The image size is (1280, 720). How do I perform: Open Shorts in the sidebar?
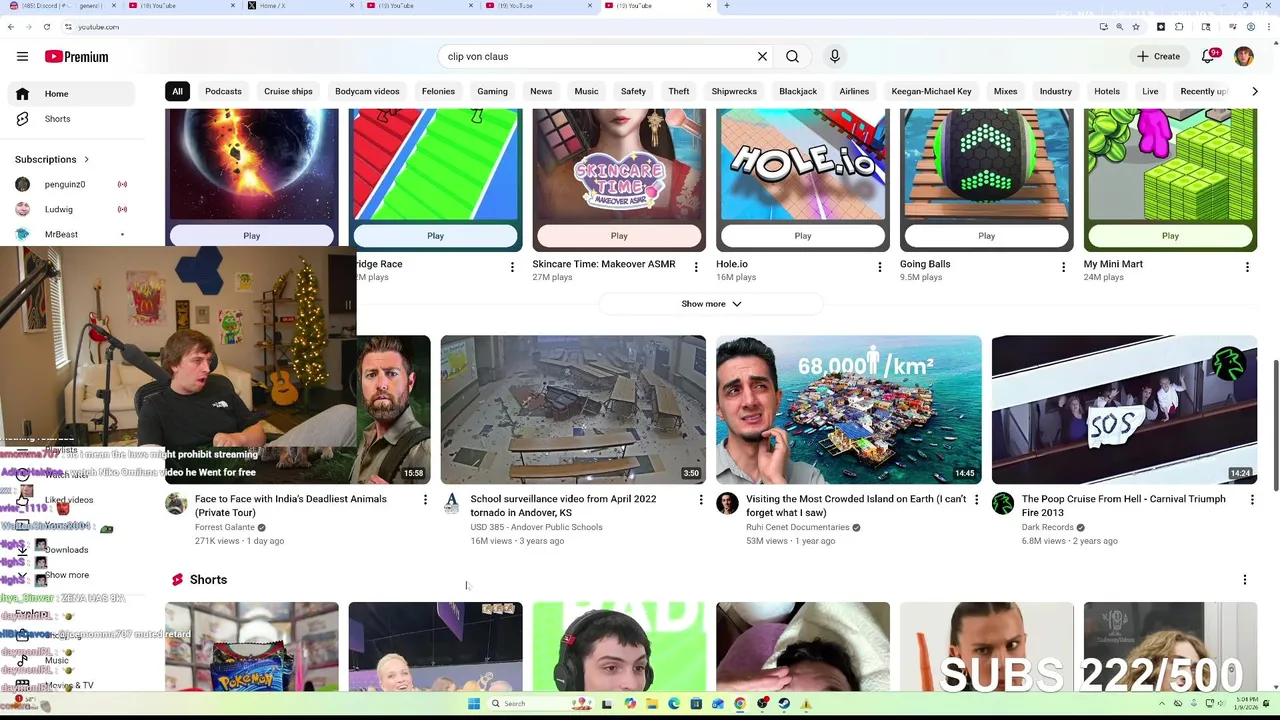click(x=71, y=119)
